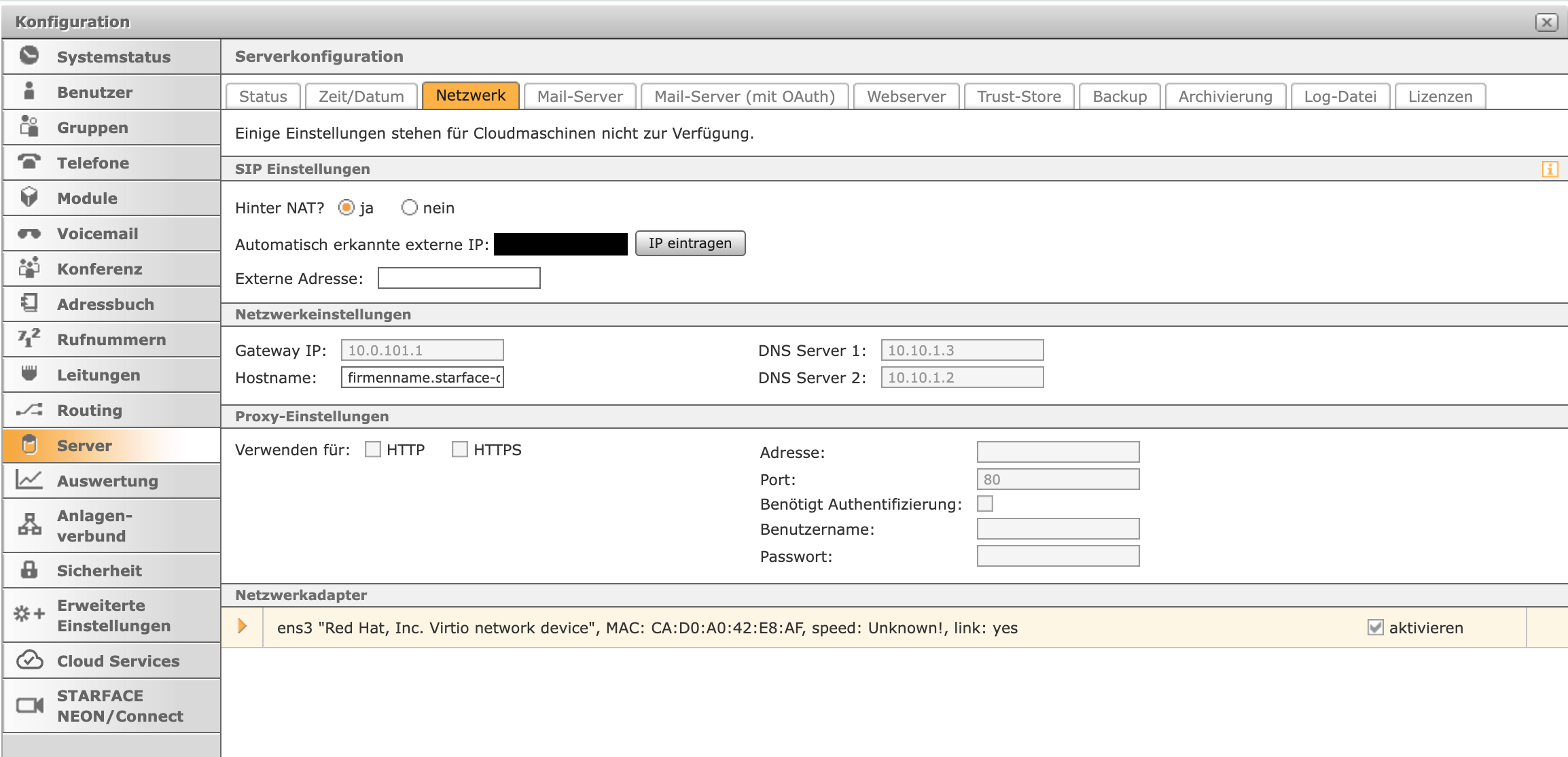Open Sicherheit in the sidebar
1568x757 pixels.
click(x=112, y=570)
